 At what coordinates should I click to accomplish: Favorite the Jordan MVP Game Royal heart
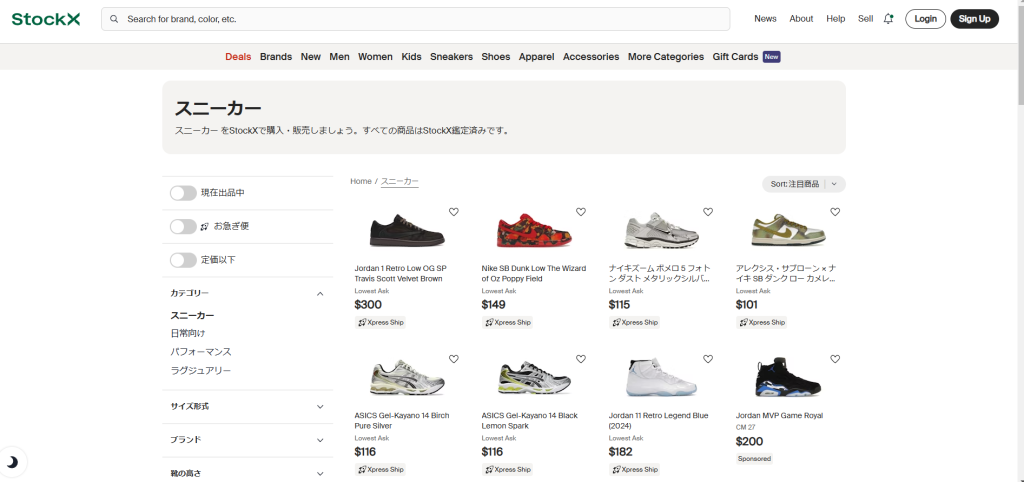(835, 359)
